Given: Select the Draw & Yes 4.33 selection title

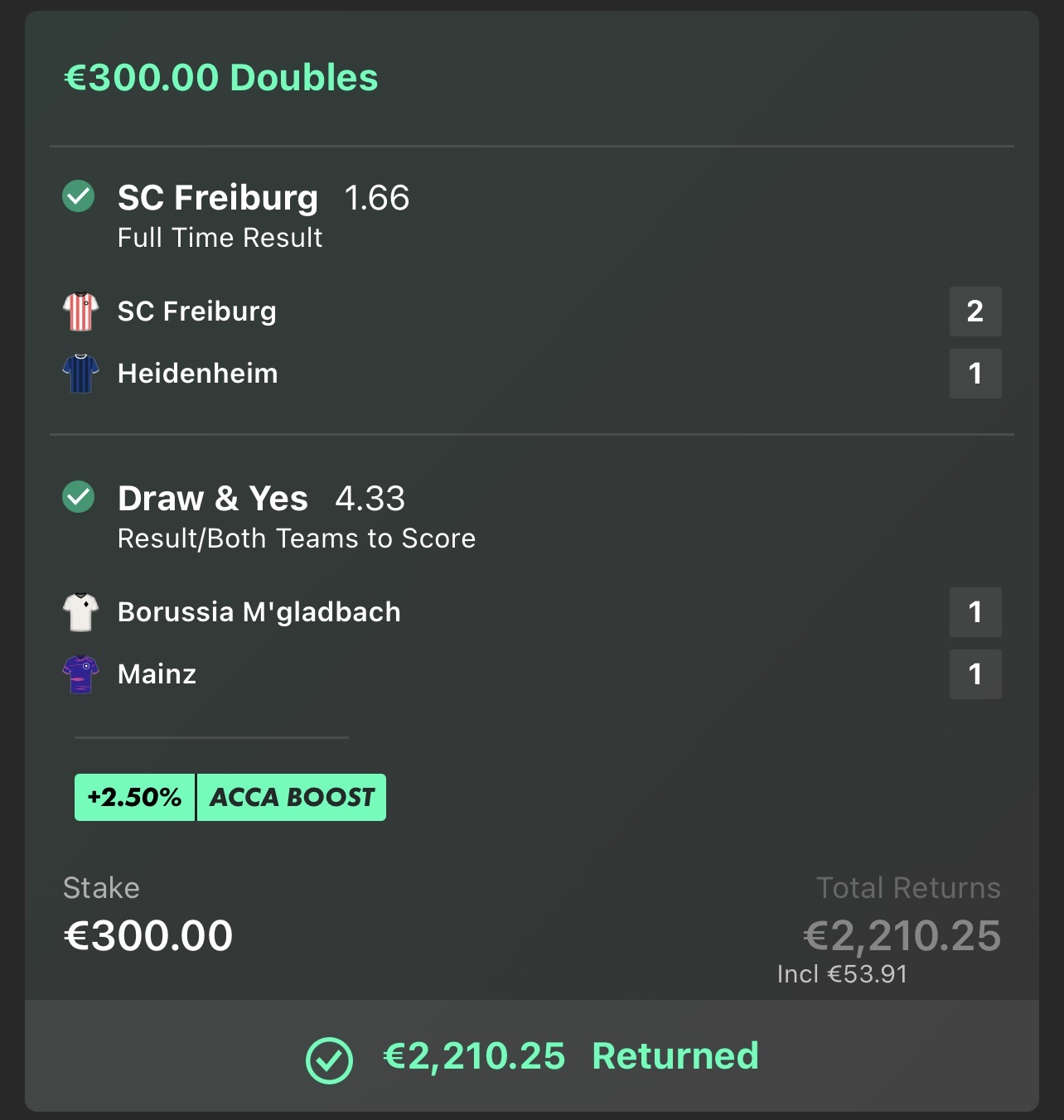Looking at the screenshot, I should (x=261, y=499).
